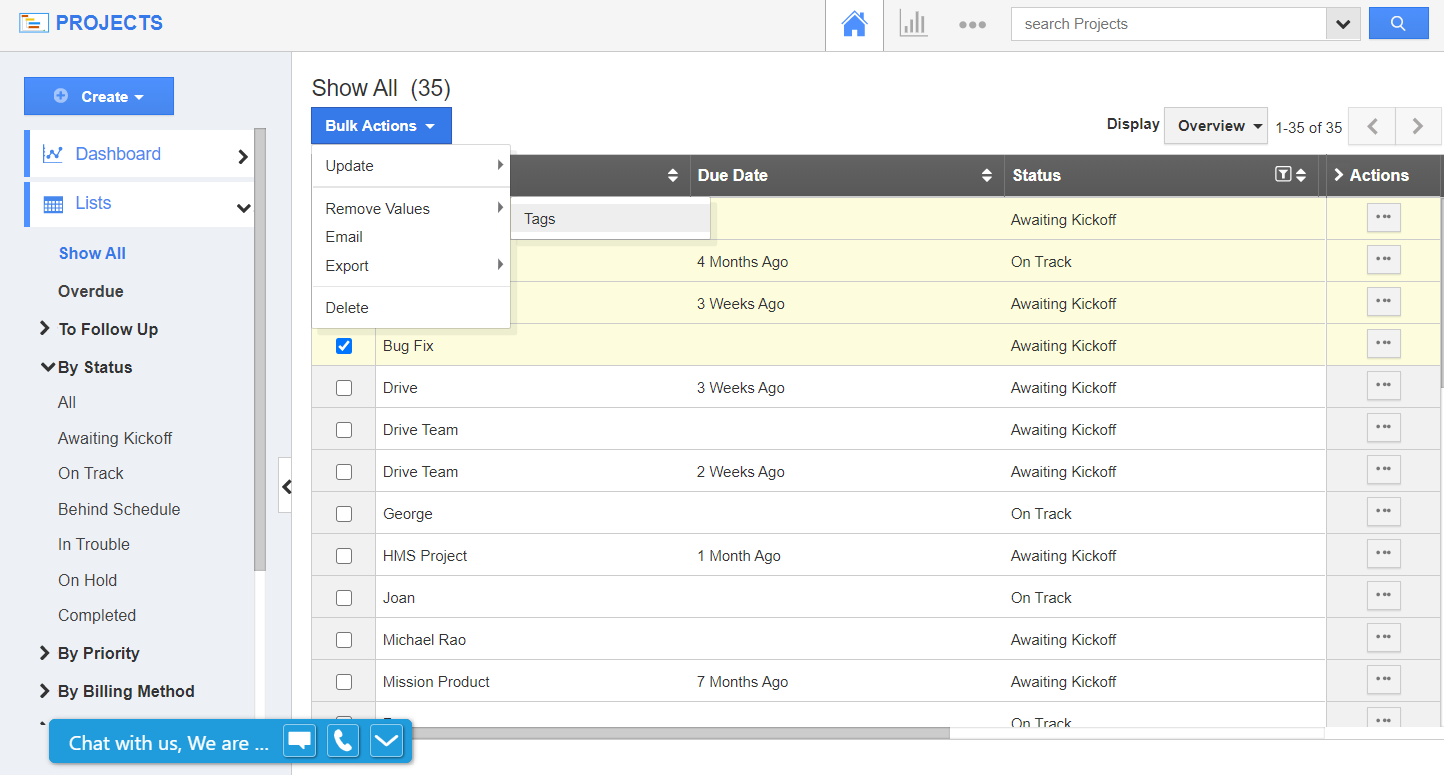Click the Create button

tap(99, 97)
